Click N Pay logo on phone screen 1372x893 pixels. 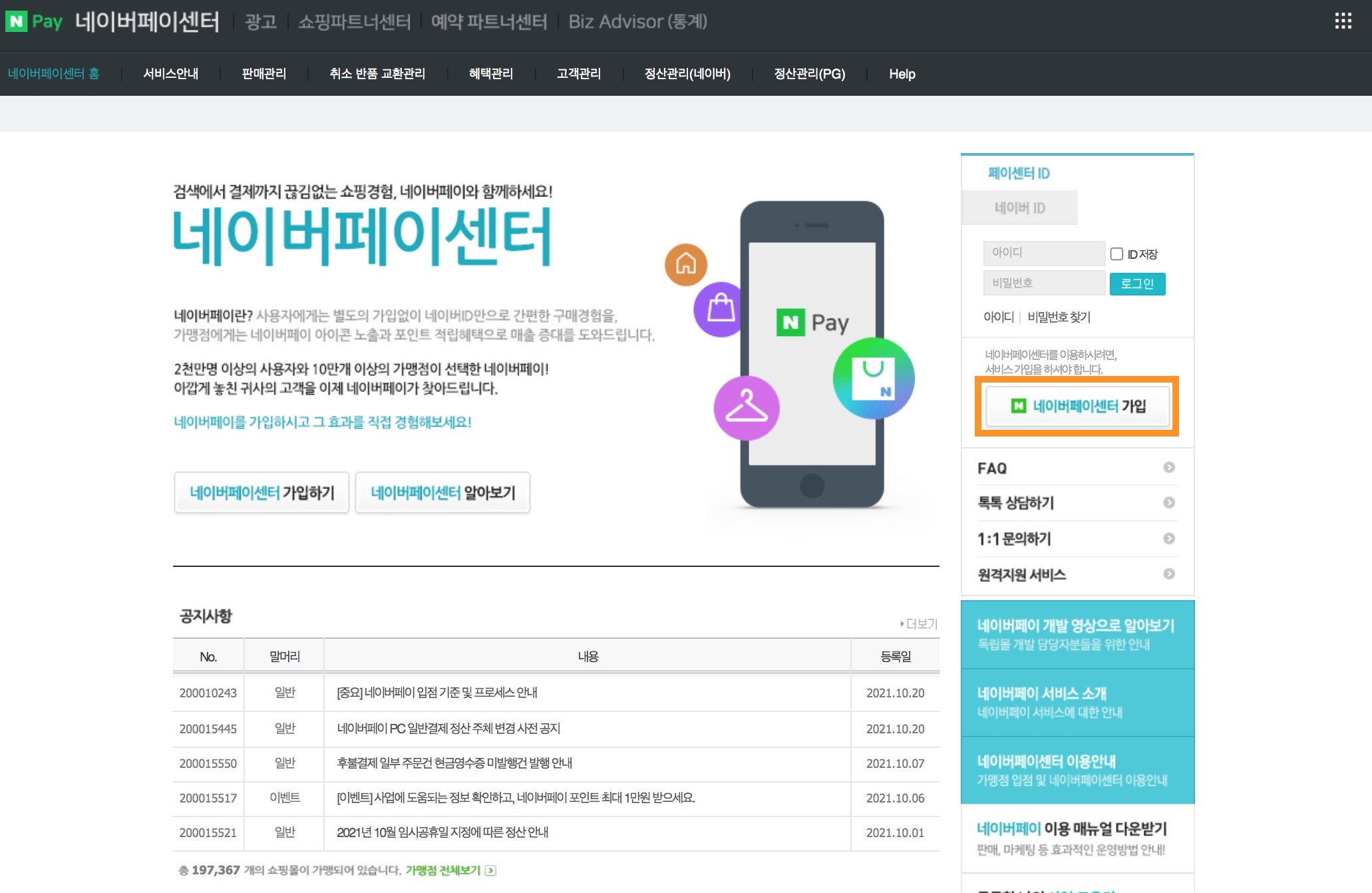812,323
